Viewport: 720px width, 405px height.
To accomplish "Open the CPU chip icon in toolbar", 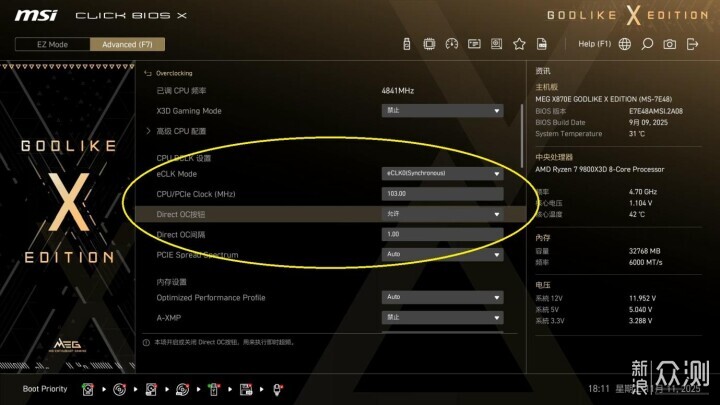I will point(429,44).
